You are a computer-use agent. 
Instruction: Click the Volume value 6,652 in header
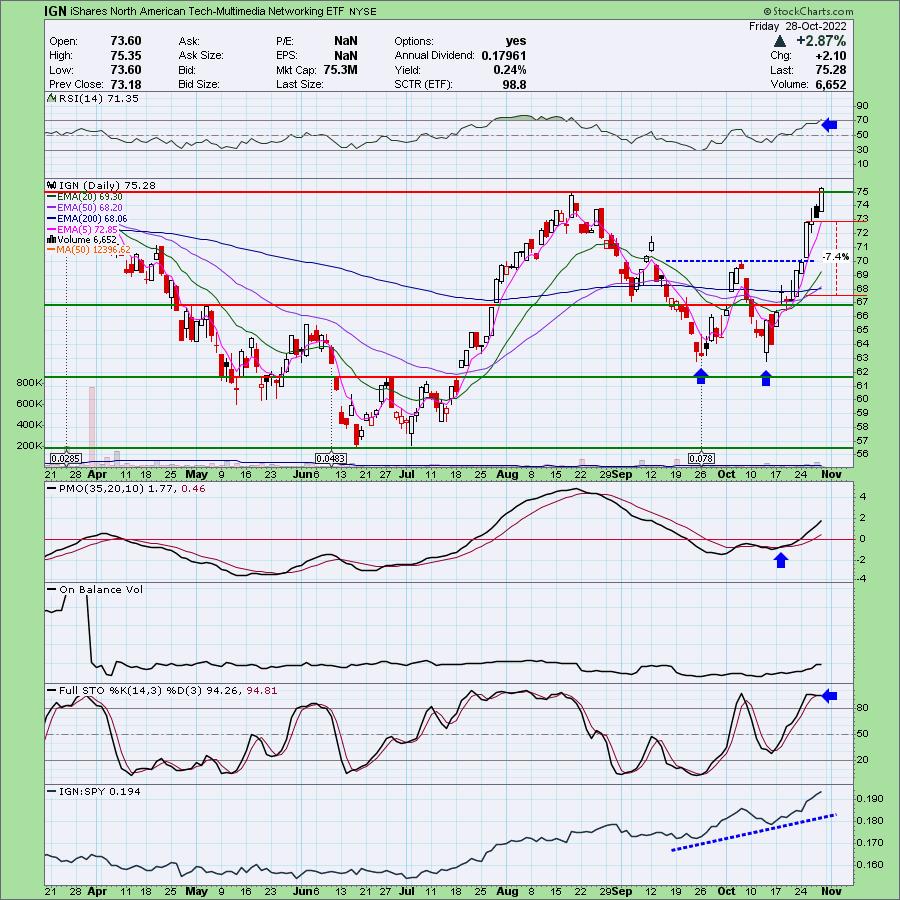point(830,84)
